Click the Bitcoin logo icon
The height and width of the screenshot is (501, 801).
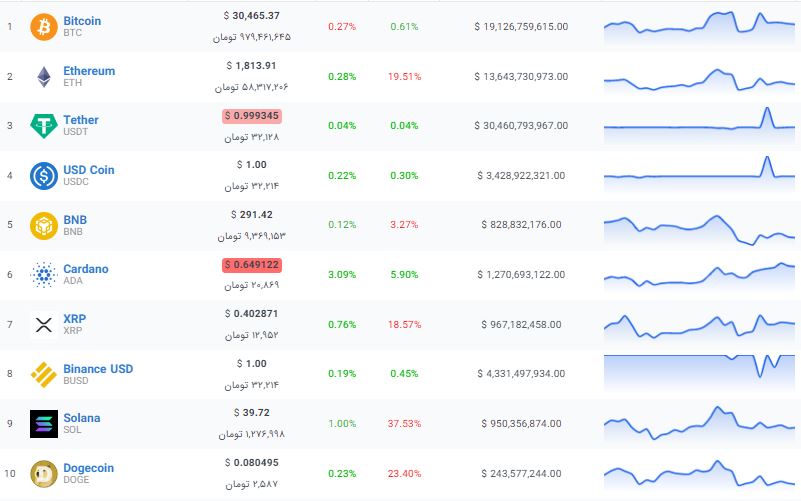click(x=44, y=27)
